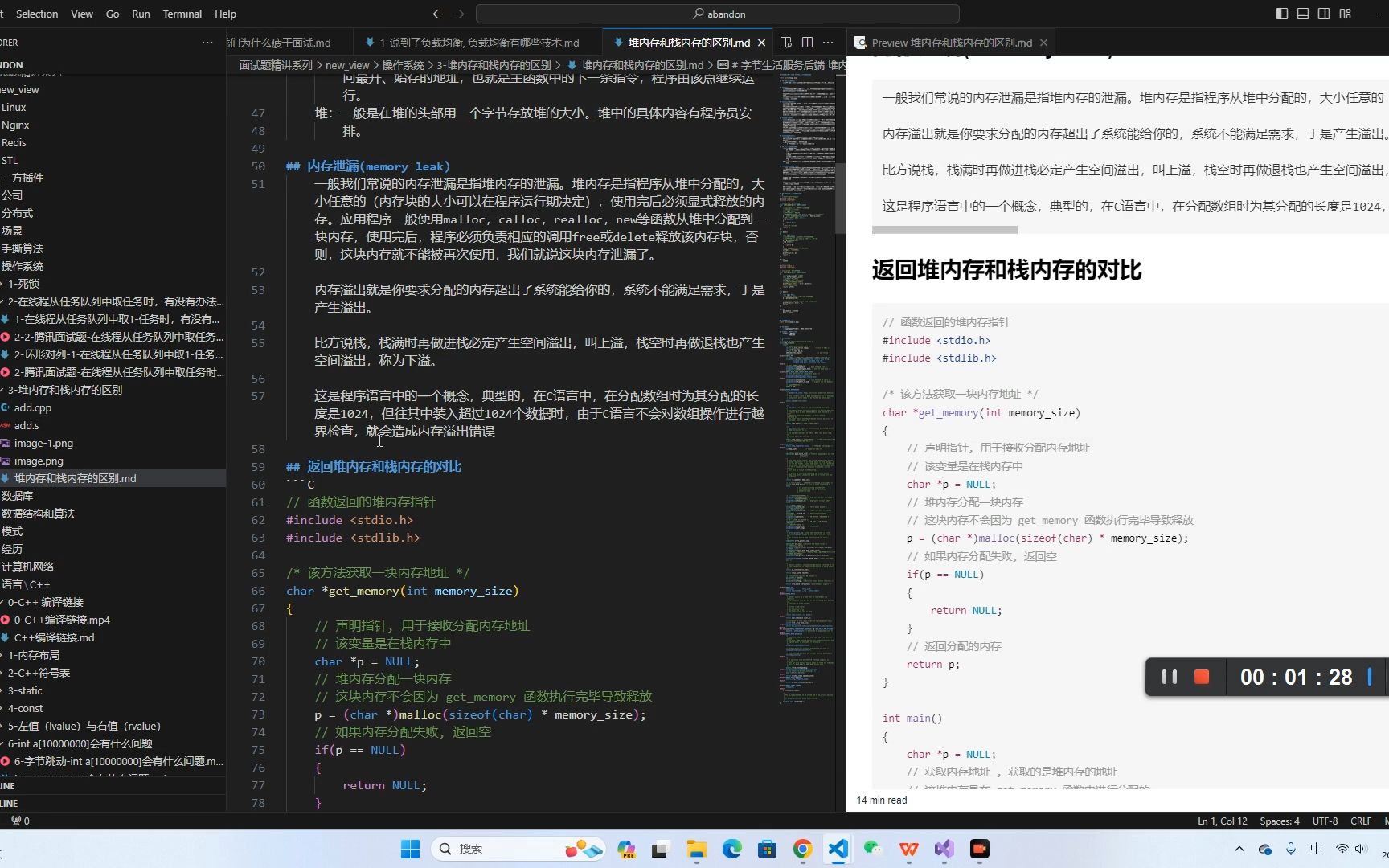This screenshot has height=868, width=1389.
Task: Open File Explorer from taskbar
Action: tap(696, 849)
